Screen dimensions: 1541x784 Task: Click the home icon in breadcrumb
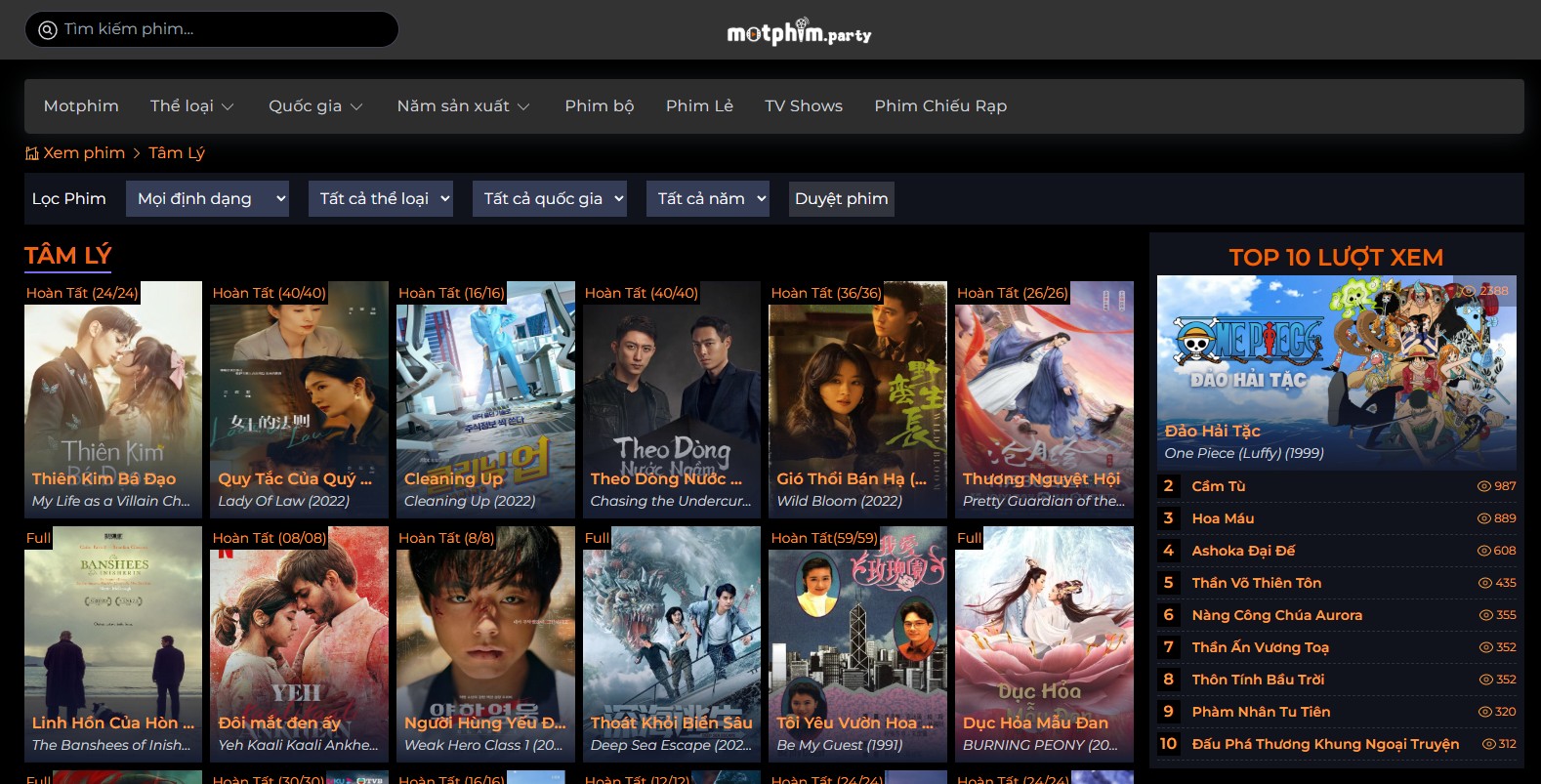32,153
